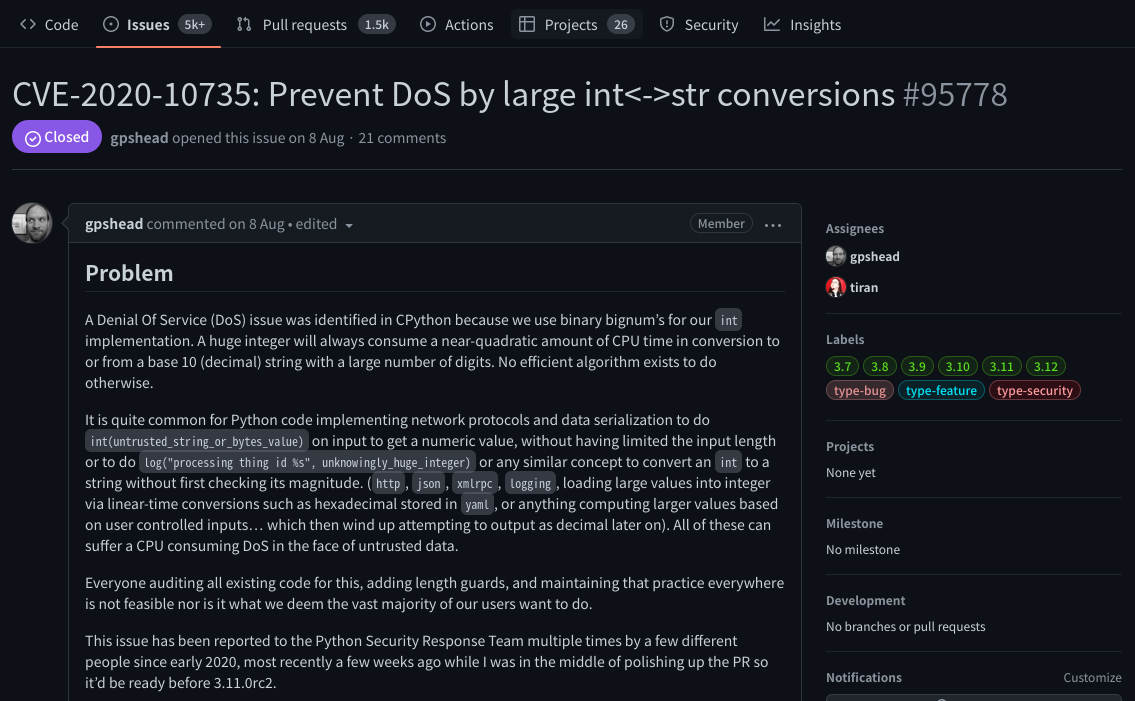Screen dimensions: 1135x701
Task: Select the 3.10 label
Action: click(x=958, y=366)
